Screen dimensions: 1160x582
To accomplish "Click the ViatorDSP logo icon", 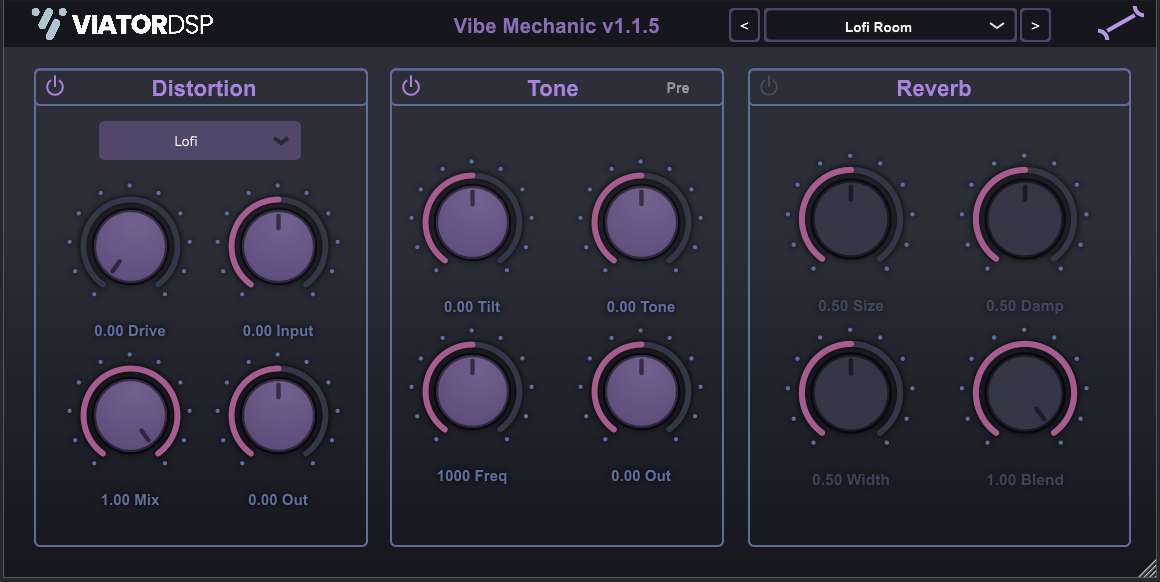I will pos(48,21).
